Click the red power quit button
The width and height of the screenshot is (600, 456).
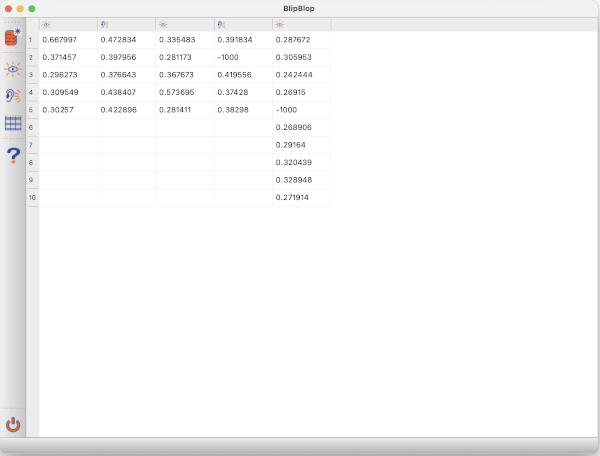click(13, 424)
